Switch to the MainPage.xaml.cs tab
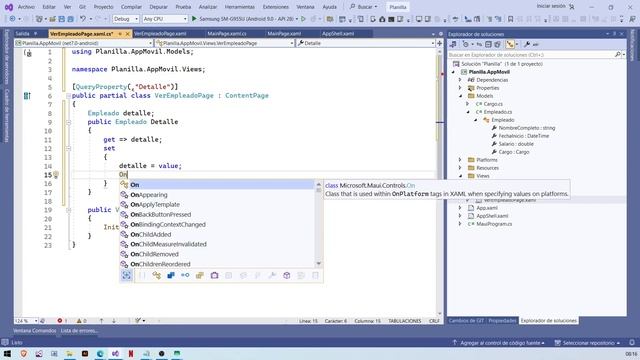 (x=227, y=34)
